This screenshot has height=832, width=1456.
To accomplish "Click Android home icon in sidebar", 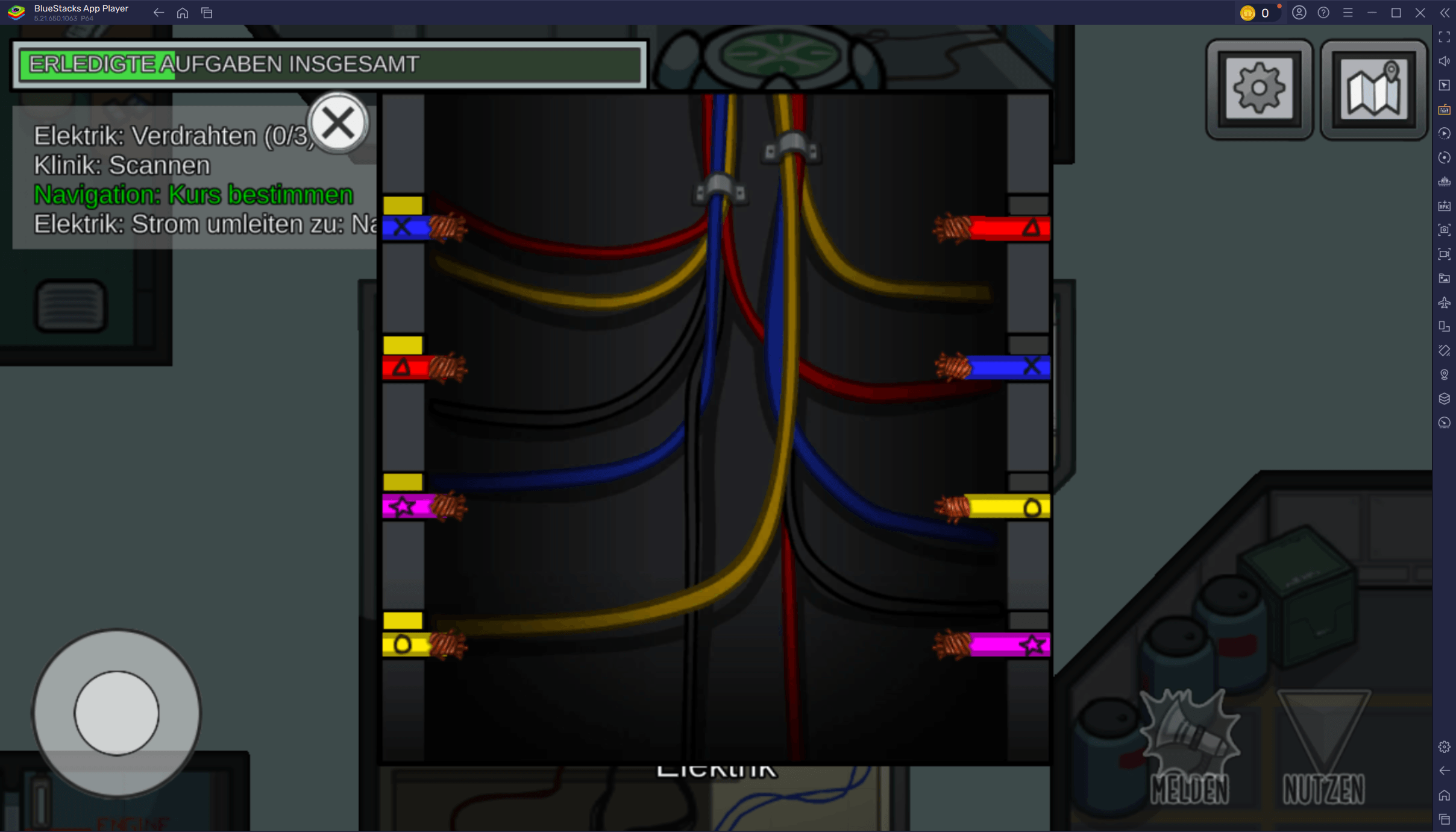I will coord(1445,795).
